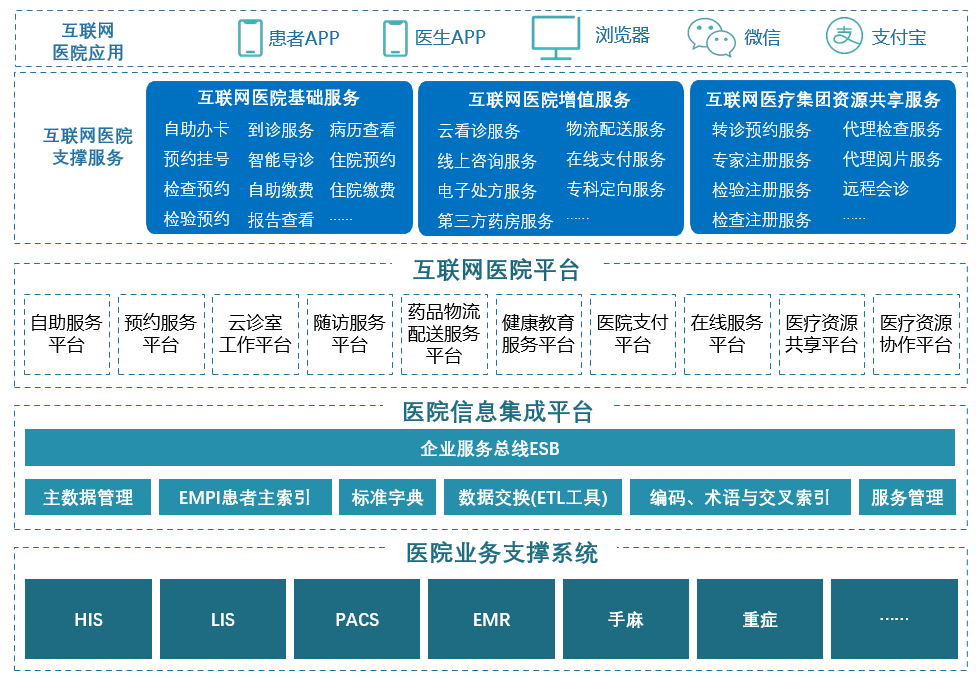Select 检验注册服务 item
977x679 pixels.
(761, 190)
